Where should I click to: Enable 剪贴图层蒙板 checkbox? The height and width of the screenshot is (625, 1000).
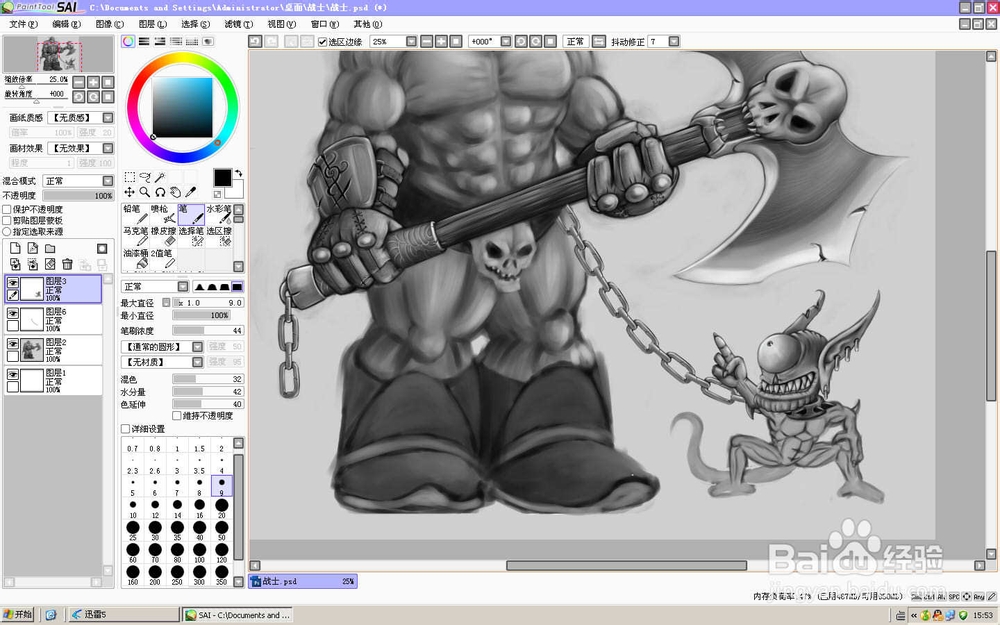coord(7,220)
